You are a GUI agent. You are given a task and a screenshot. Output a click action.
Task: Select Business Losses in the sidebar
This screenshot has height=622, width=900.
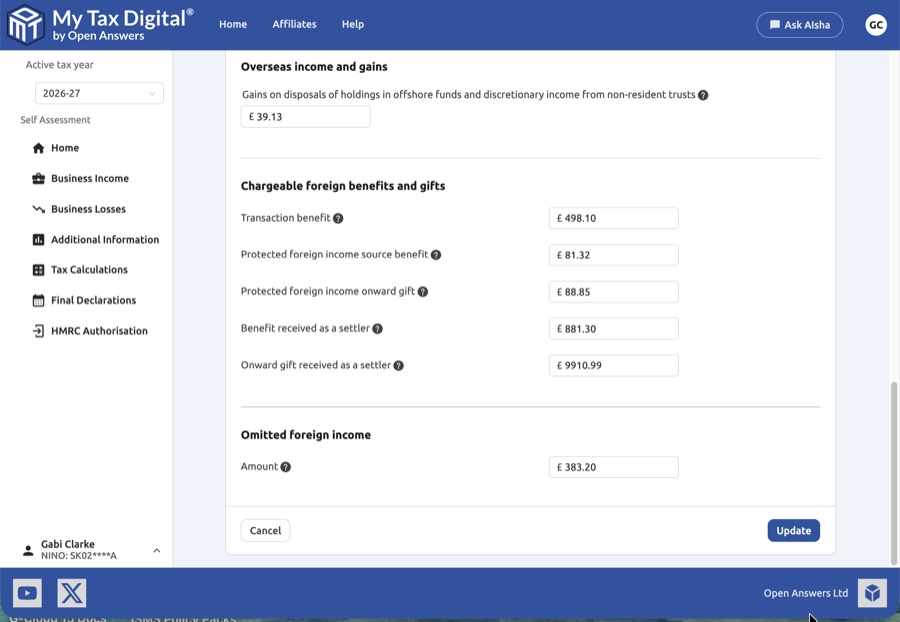click(88, 210)
